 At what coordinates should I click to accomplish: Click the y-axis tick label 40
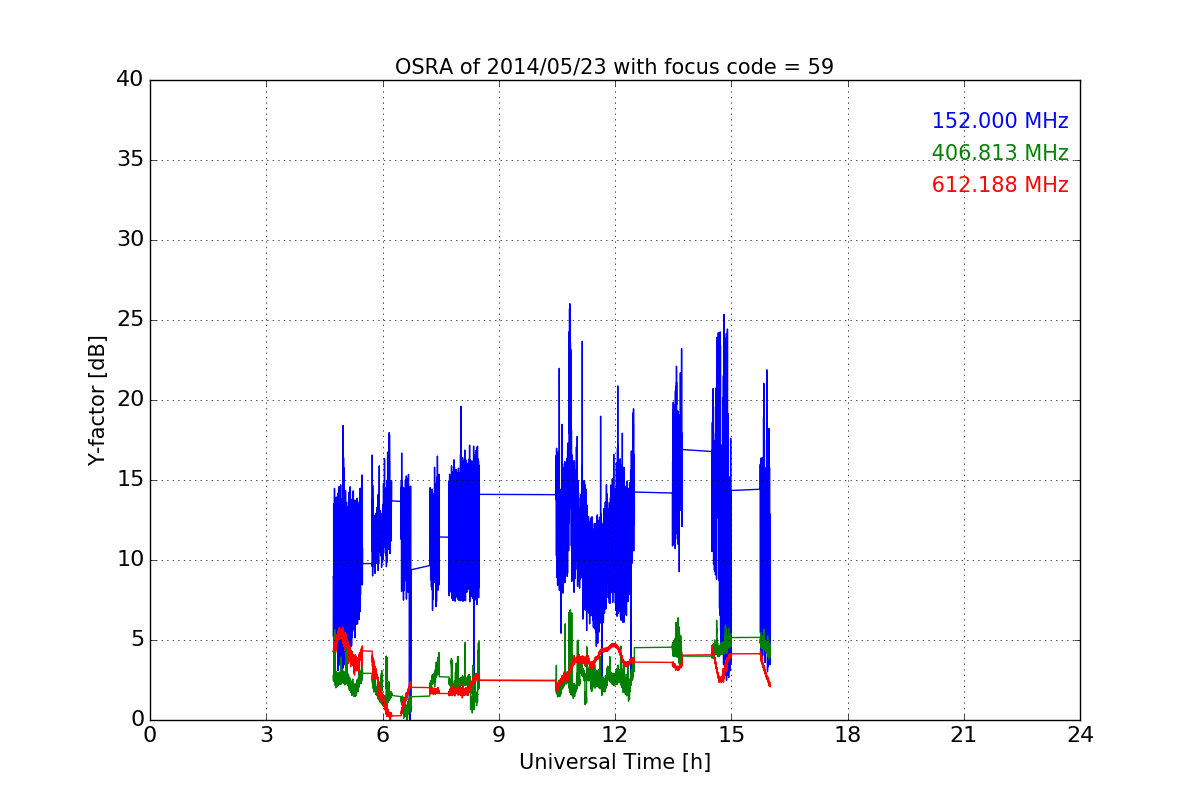[130, 80]
